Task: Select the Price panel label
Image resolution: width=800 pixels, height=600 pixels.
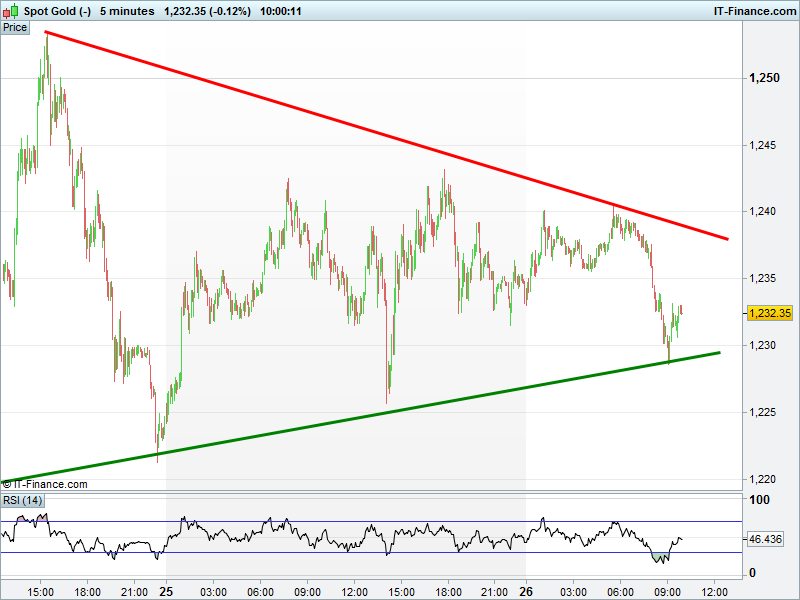Action: point(15,27)
